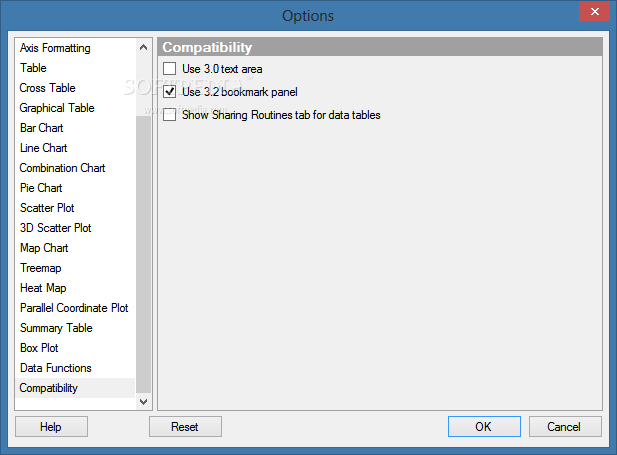This screenshot has height=455, width=617.
Task: Select the Compatibility list entry
Action: pyautogui.click(x=75, y=388)
